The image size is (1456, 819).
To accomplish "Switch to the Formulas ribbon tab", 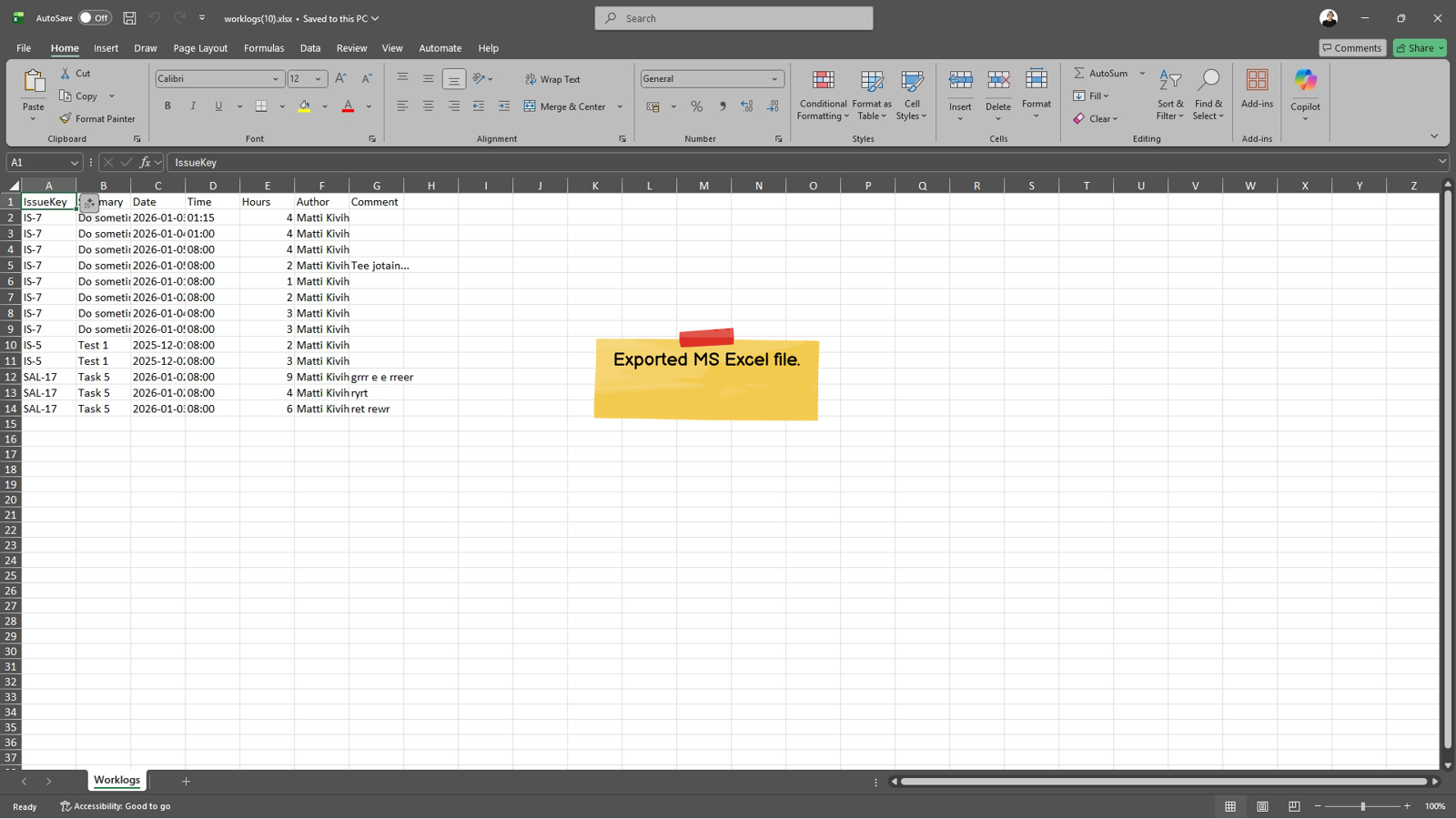I will click(x=263, y=47).
